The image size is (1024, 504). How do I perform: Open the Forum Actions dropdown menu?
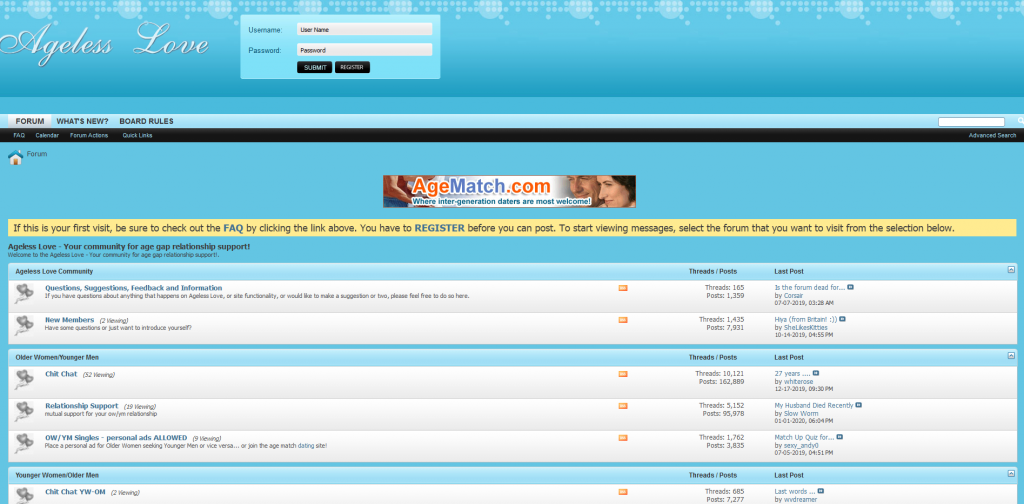tap(89, 135)
